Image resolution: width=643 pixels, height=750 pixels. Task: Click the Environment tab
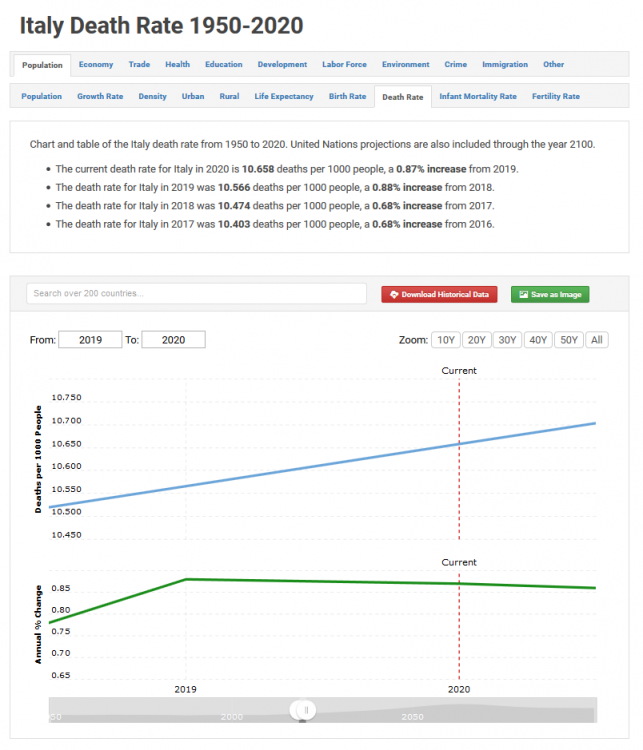[405, 65]
